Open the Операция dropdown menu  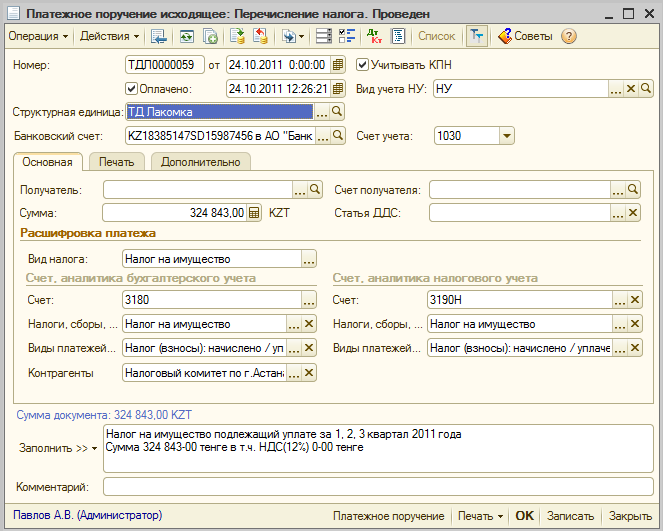click(x=38, y=36)
